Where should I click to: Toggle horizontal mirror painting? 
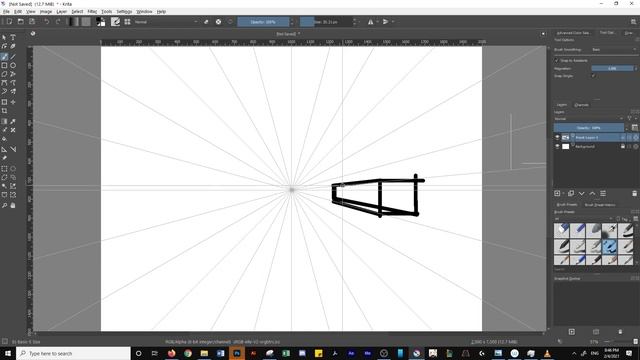(x=371, y=22)
